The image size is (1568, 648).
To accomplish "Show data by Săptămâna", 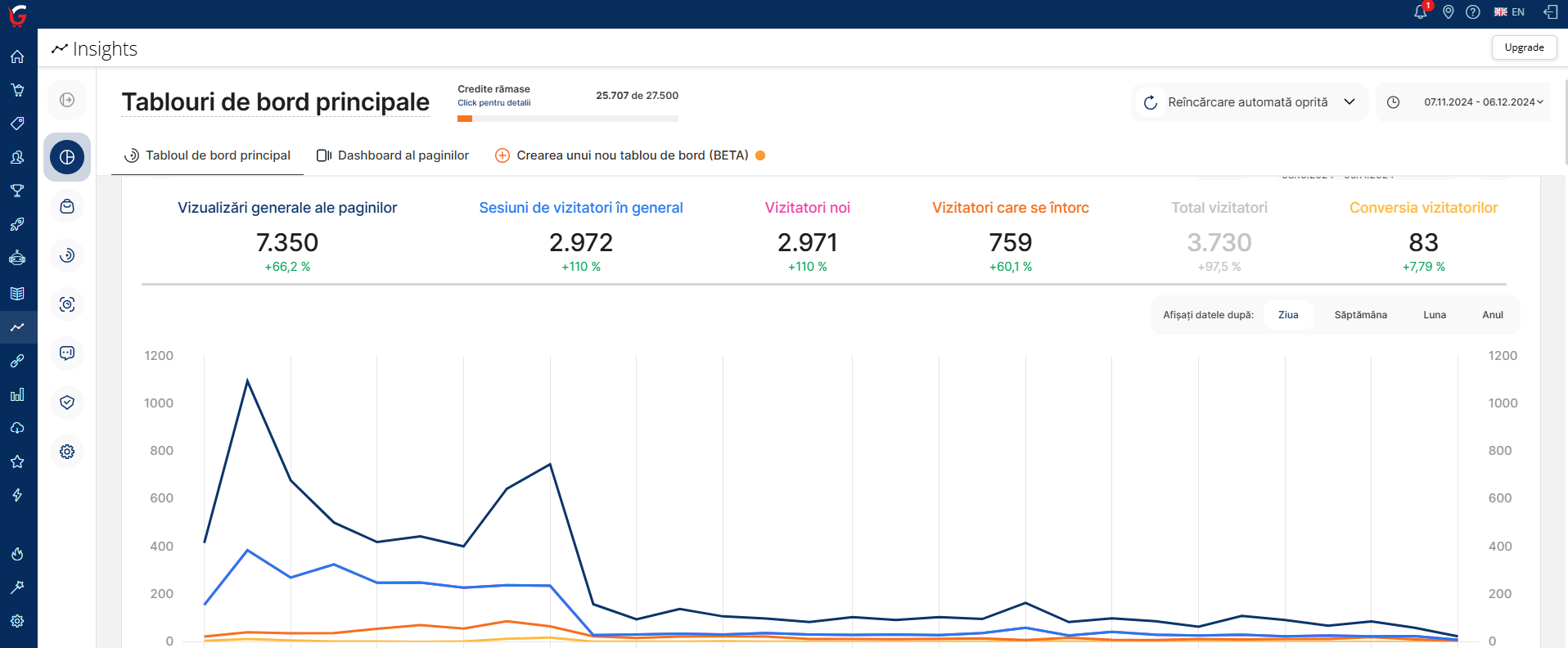I will coord(1361,315).
